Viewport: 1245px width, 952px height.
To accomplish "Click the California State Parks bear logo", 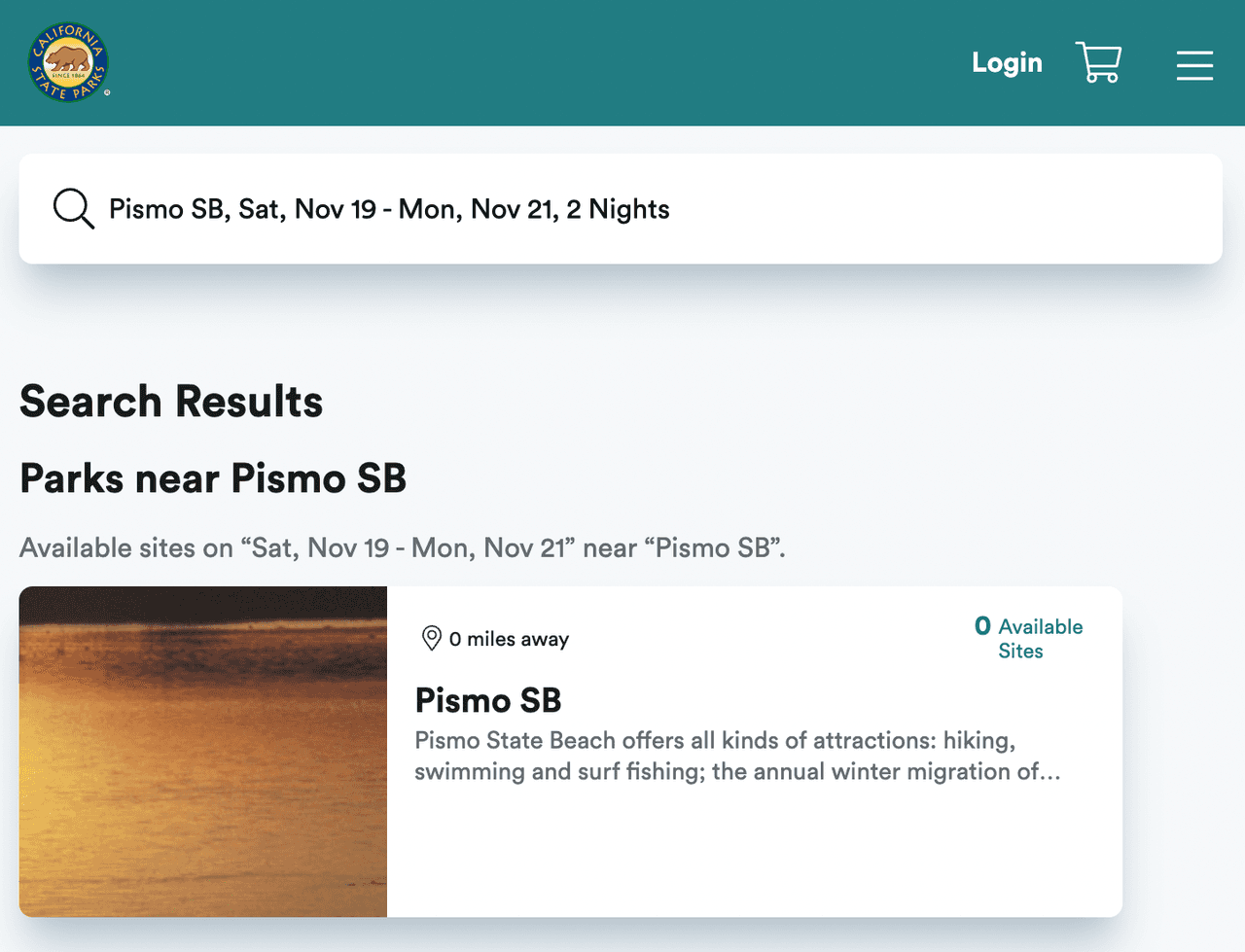I will tap(68, 62).
